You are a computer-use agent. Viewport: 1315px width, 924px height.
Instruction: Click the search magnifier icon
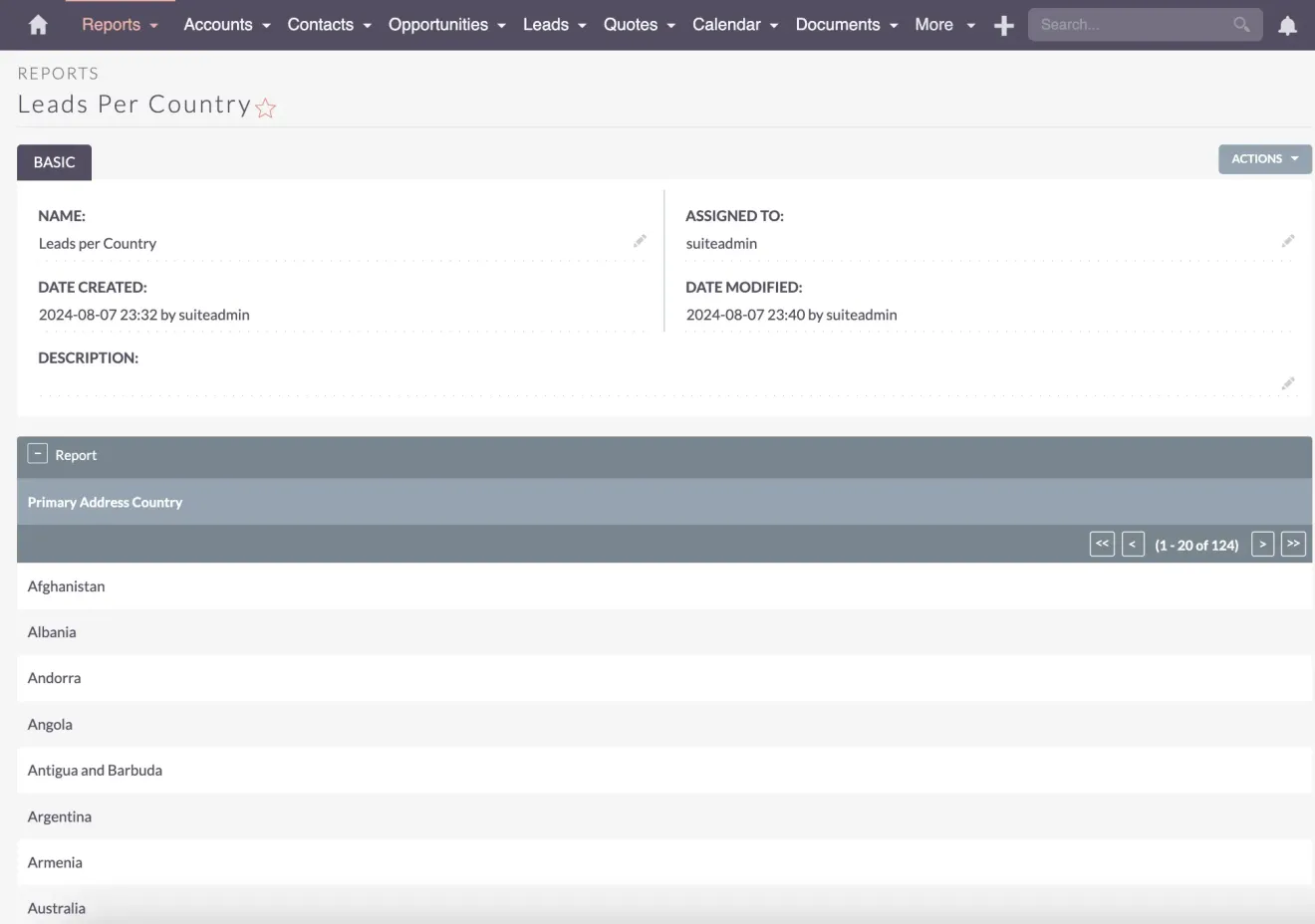click(x=1240, y=24)
